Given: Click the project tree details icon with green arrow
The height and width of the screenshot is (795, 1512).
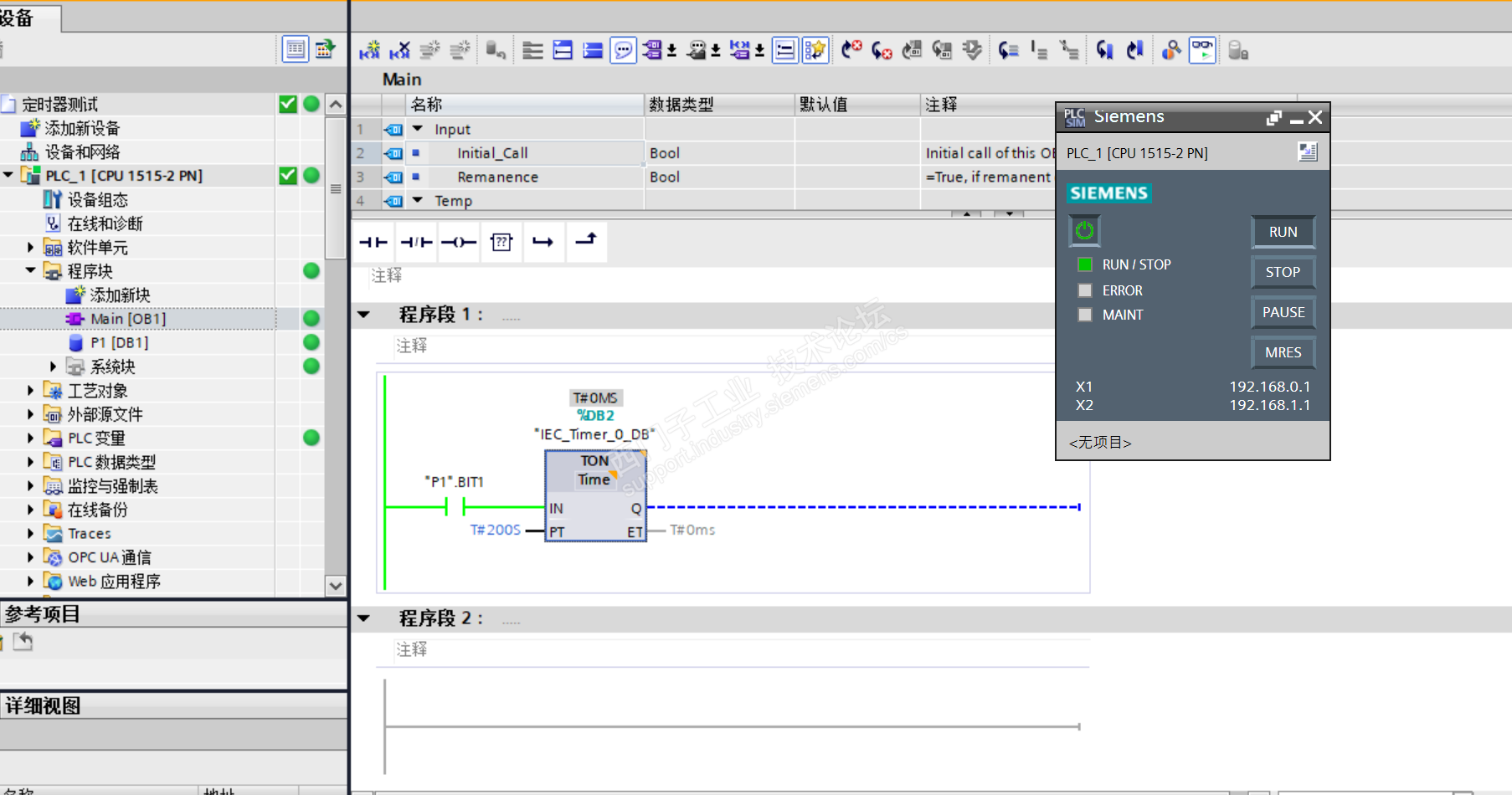Looking at the screenshot, I should 325,49.
